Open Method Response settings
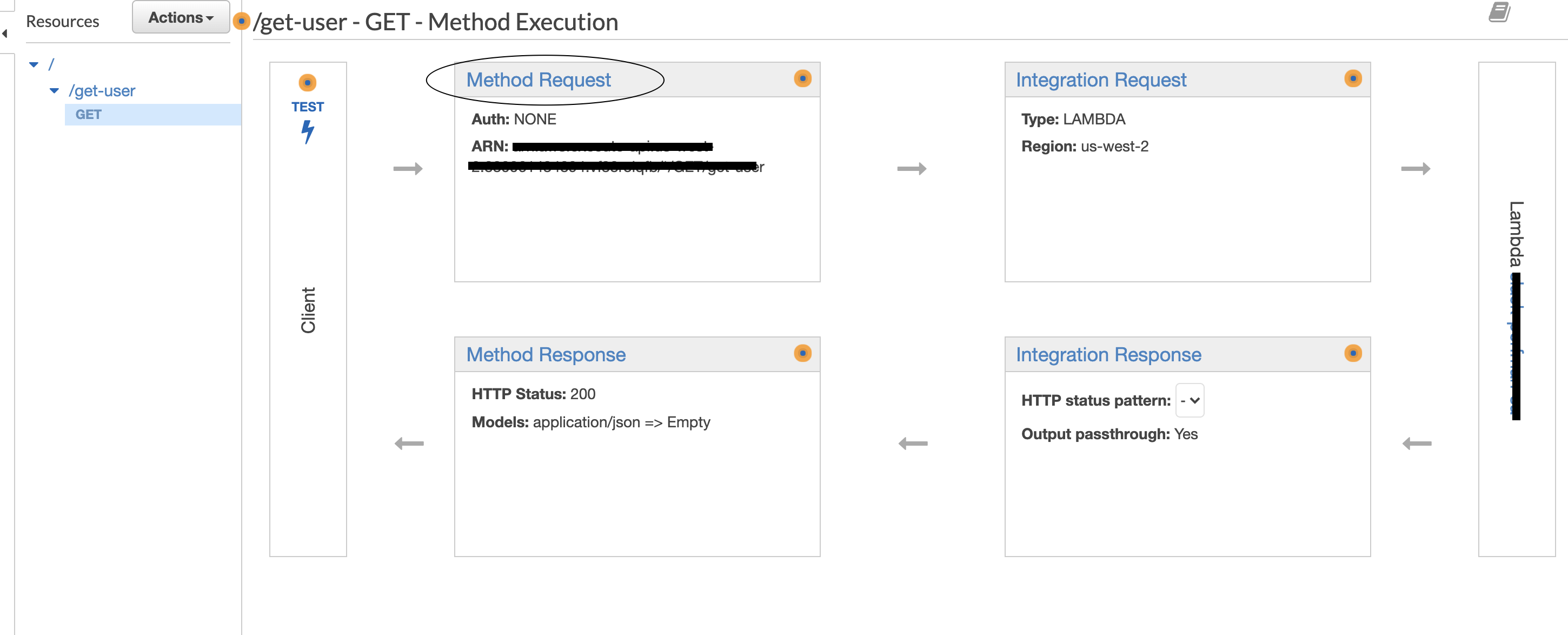Viewport: 1568px width, 635px height. point(546,354)
